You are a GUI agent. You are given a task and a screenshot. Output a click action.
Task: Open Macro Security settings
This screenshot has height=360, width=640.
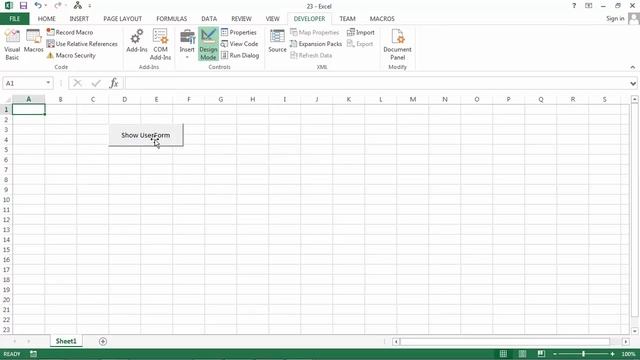(71, 55)
